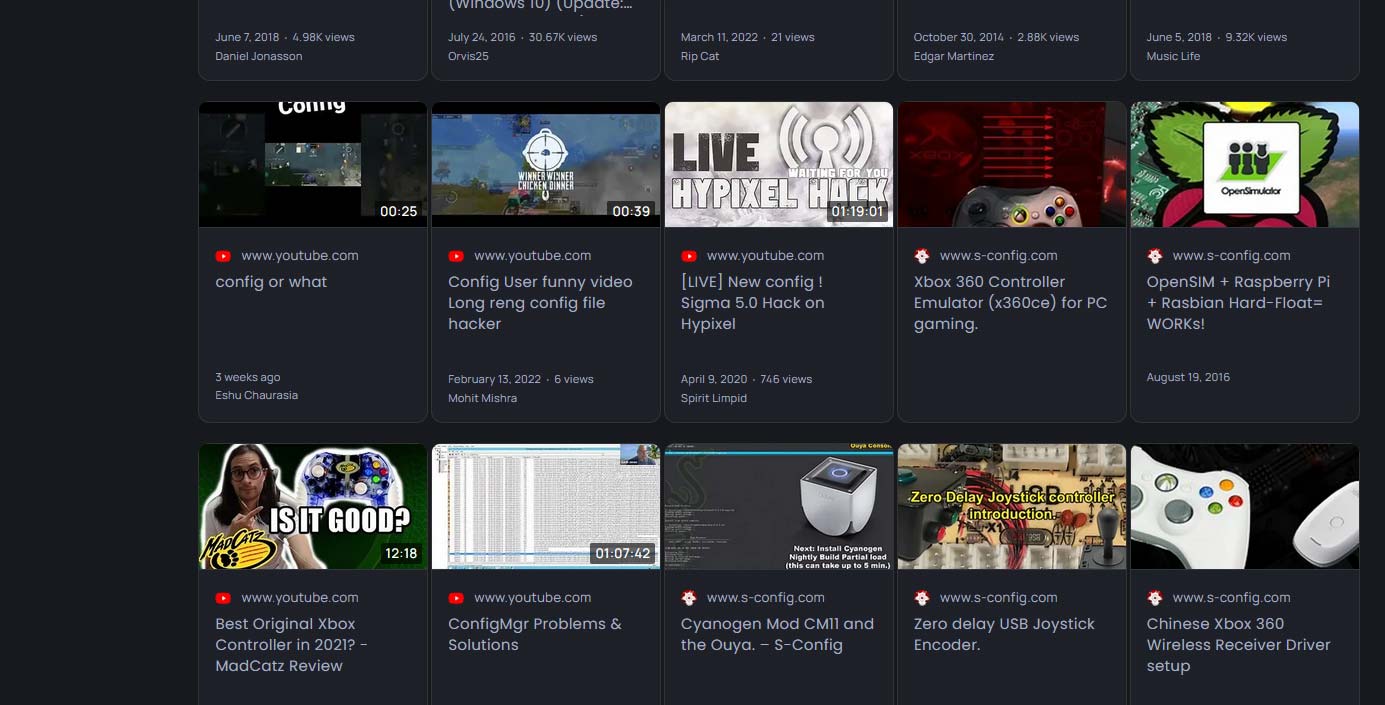Click s-config icon on Xbox 360 Controller Emulator card
Image resolution: width=1385 pixels, height=705 pixels.
pos(922,256)
